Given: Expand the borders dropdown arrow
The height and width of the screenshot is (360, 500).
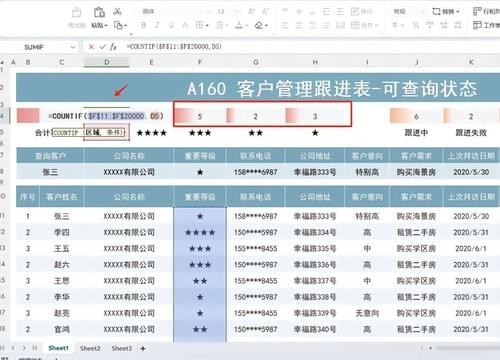Looking at the screenshot, I should [x=207, y=25].
